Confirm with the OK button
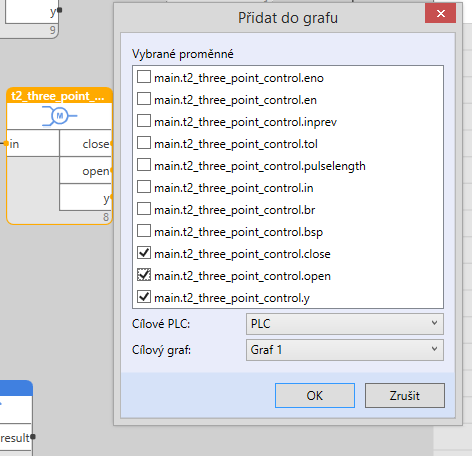The image size is (472, 456). [315, 395]
